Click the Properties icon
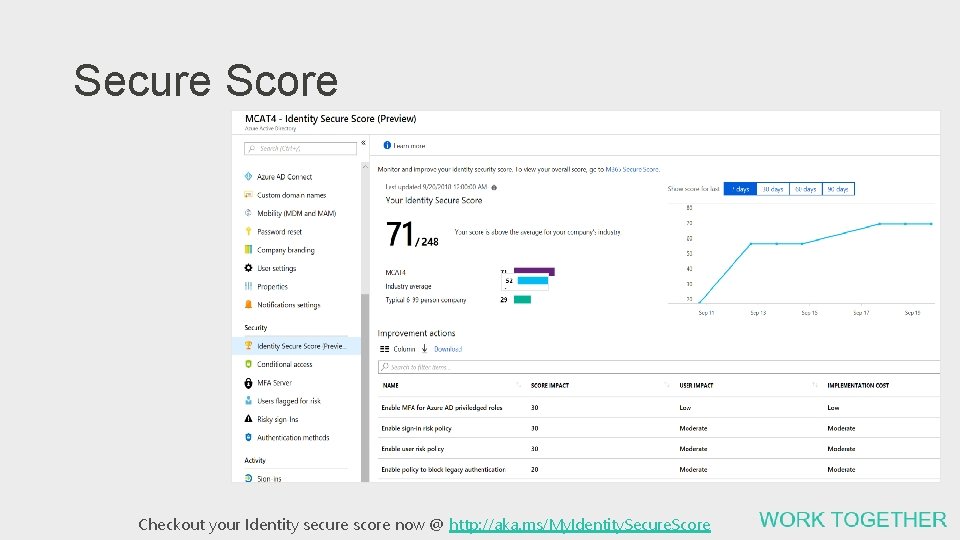960x540 pixels. (x=248, y=286)
